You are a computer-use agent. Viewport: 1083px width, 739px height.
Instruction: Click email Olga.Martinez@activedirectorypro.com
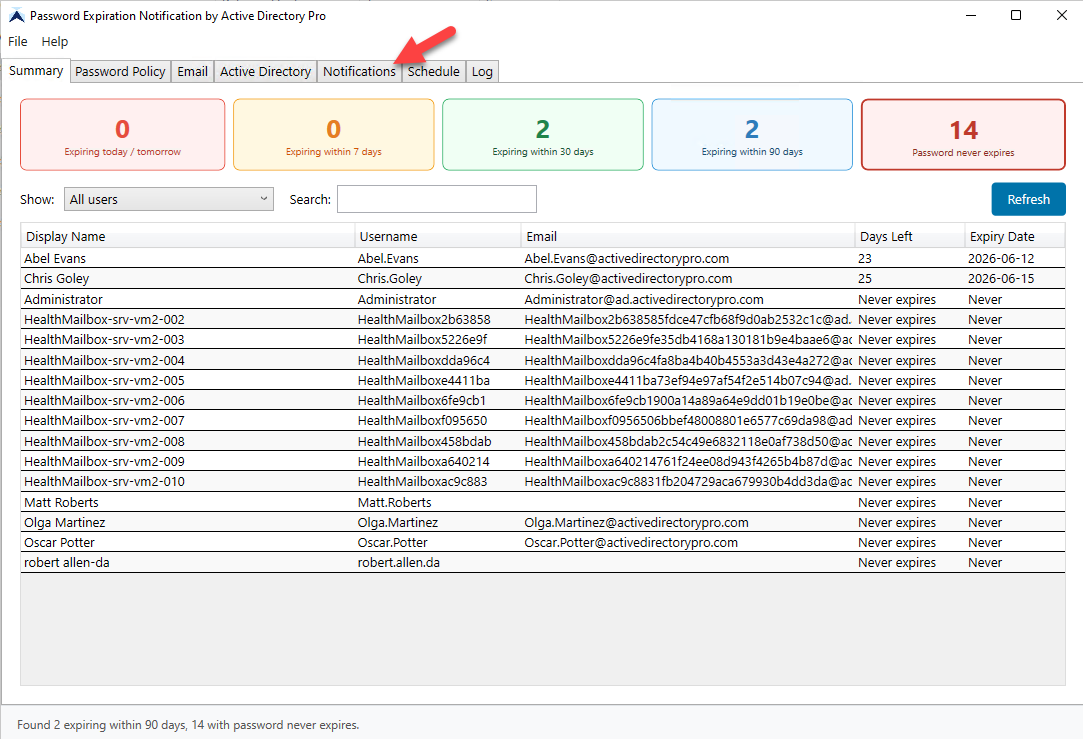(636, 522)
